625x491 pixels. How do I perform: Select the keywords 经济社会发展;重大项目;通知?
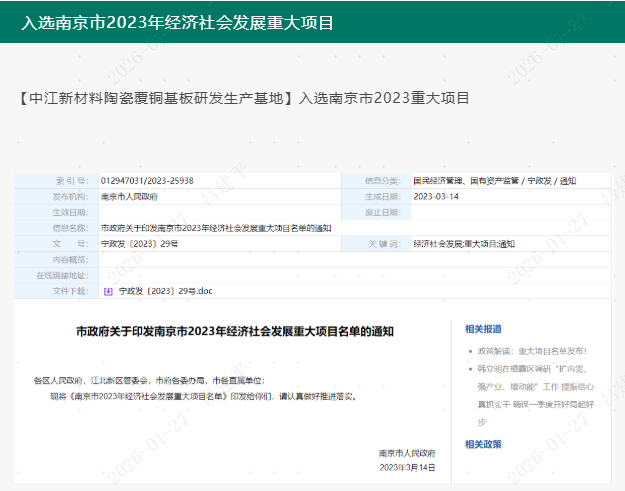(x=464, y=244)
